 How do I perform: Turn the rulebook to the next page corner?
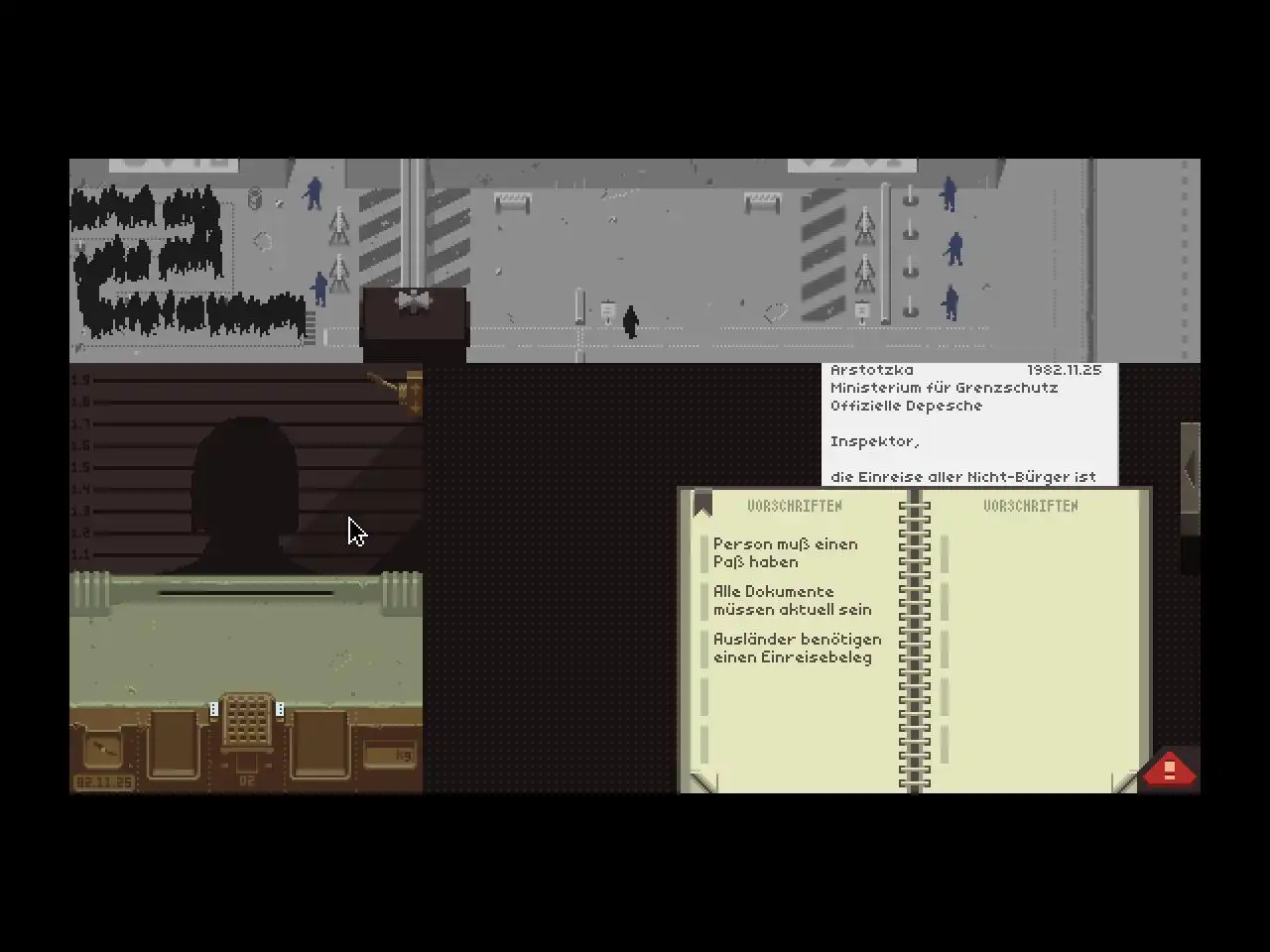pos(1125,782)
